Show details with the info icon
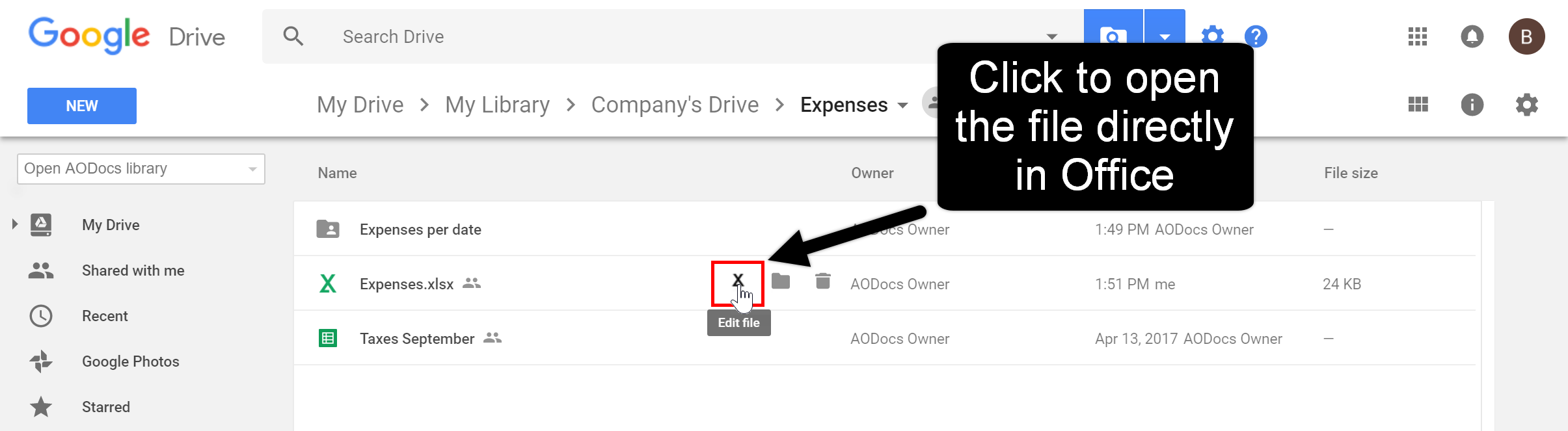1568x431 pixels. click(x=1472, y=105)
